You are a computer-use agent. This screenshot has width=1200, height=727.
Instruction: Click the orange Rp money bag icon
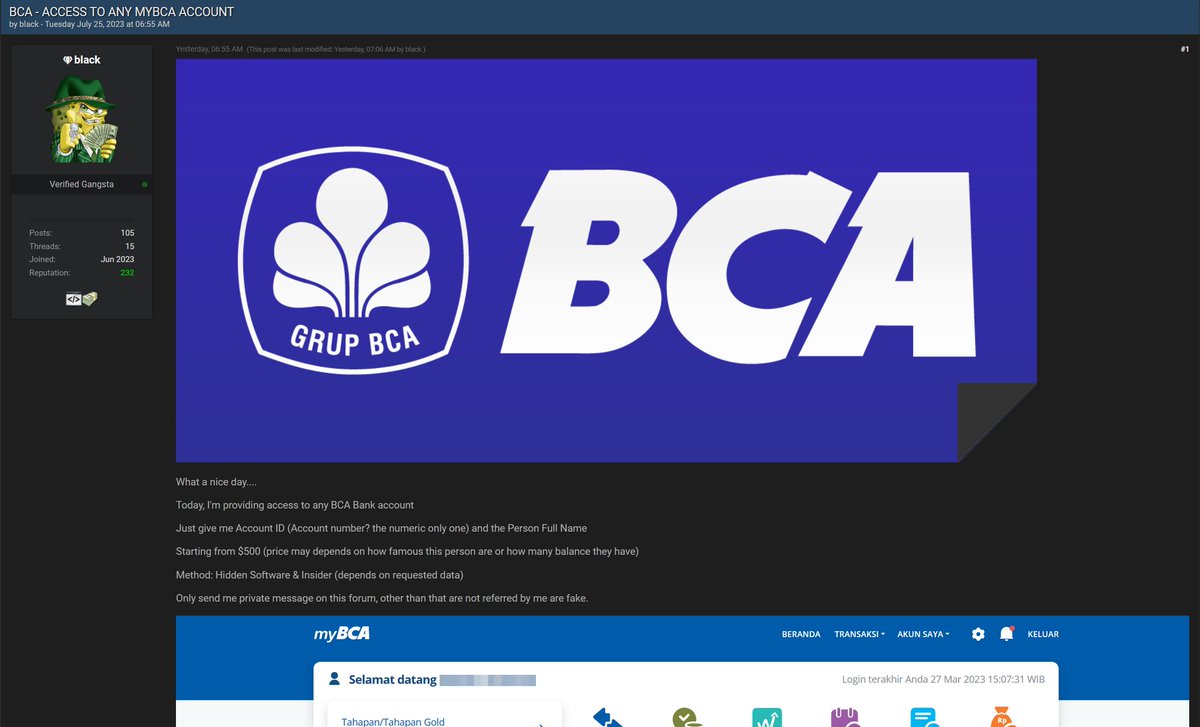(x=1003, y=717)
